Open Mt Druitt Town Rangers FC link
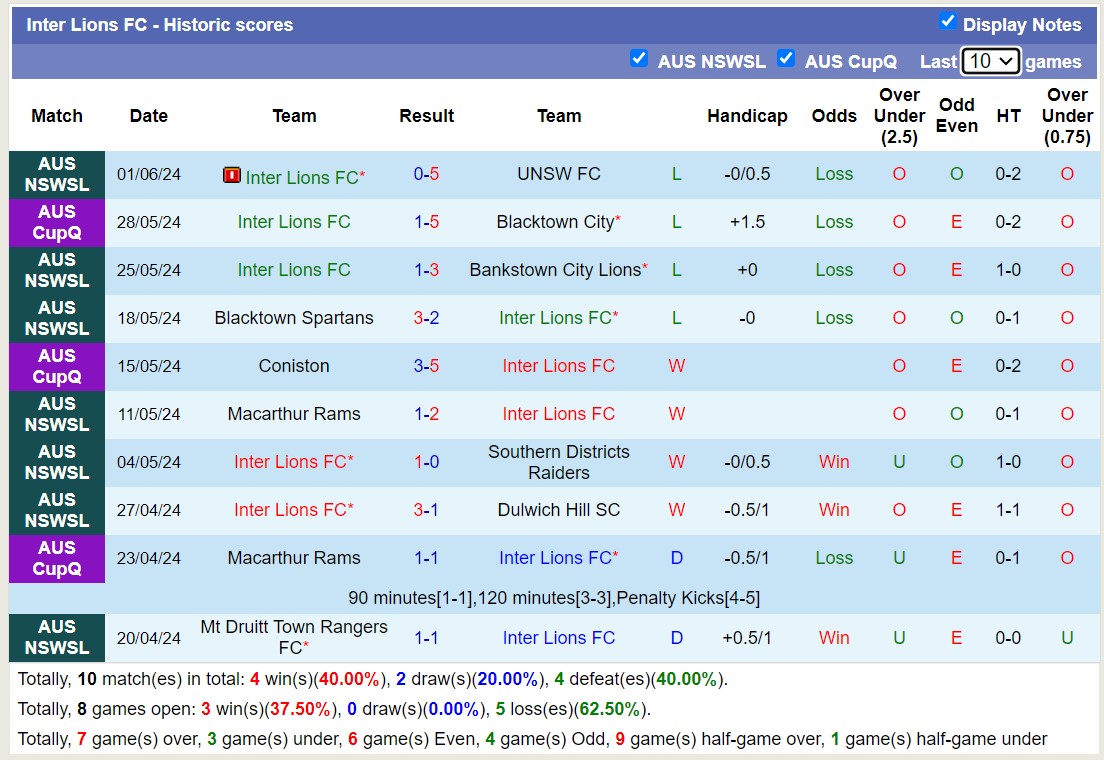This screenshot has width=1104, height=760. pyautogui.click(x=294, y=637)
